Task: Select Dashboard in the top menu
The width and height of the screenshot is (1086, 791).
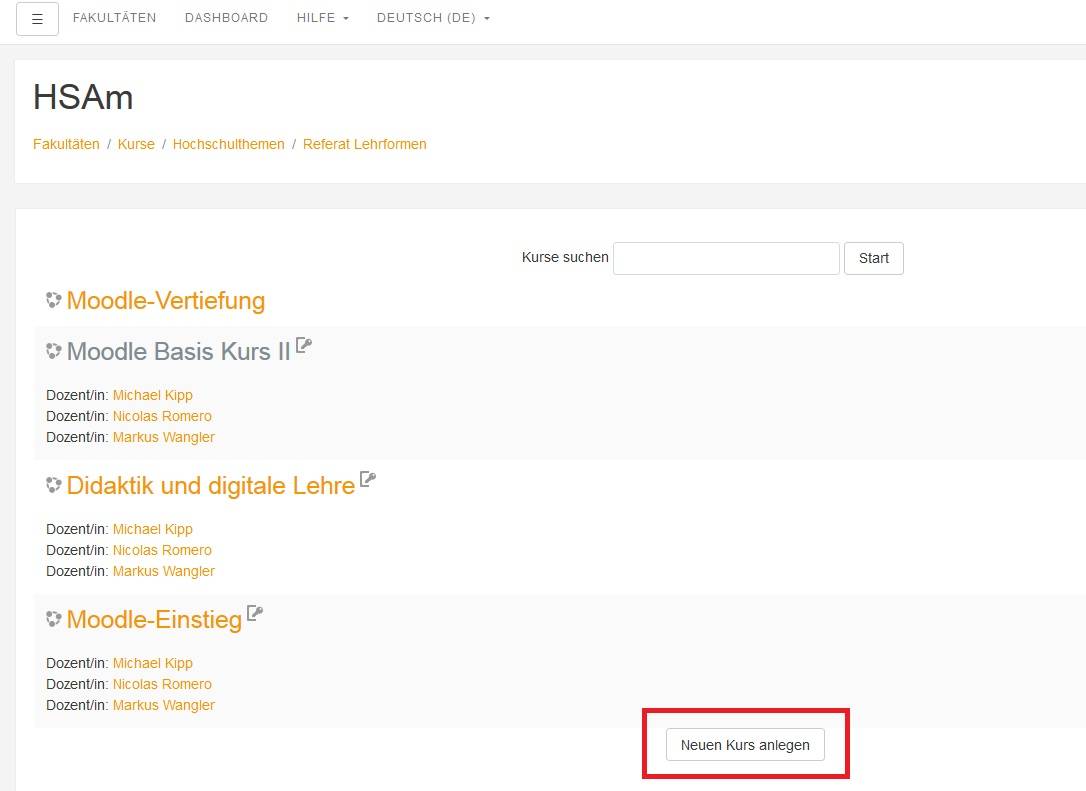Action: 226,18
